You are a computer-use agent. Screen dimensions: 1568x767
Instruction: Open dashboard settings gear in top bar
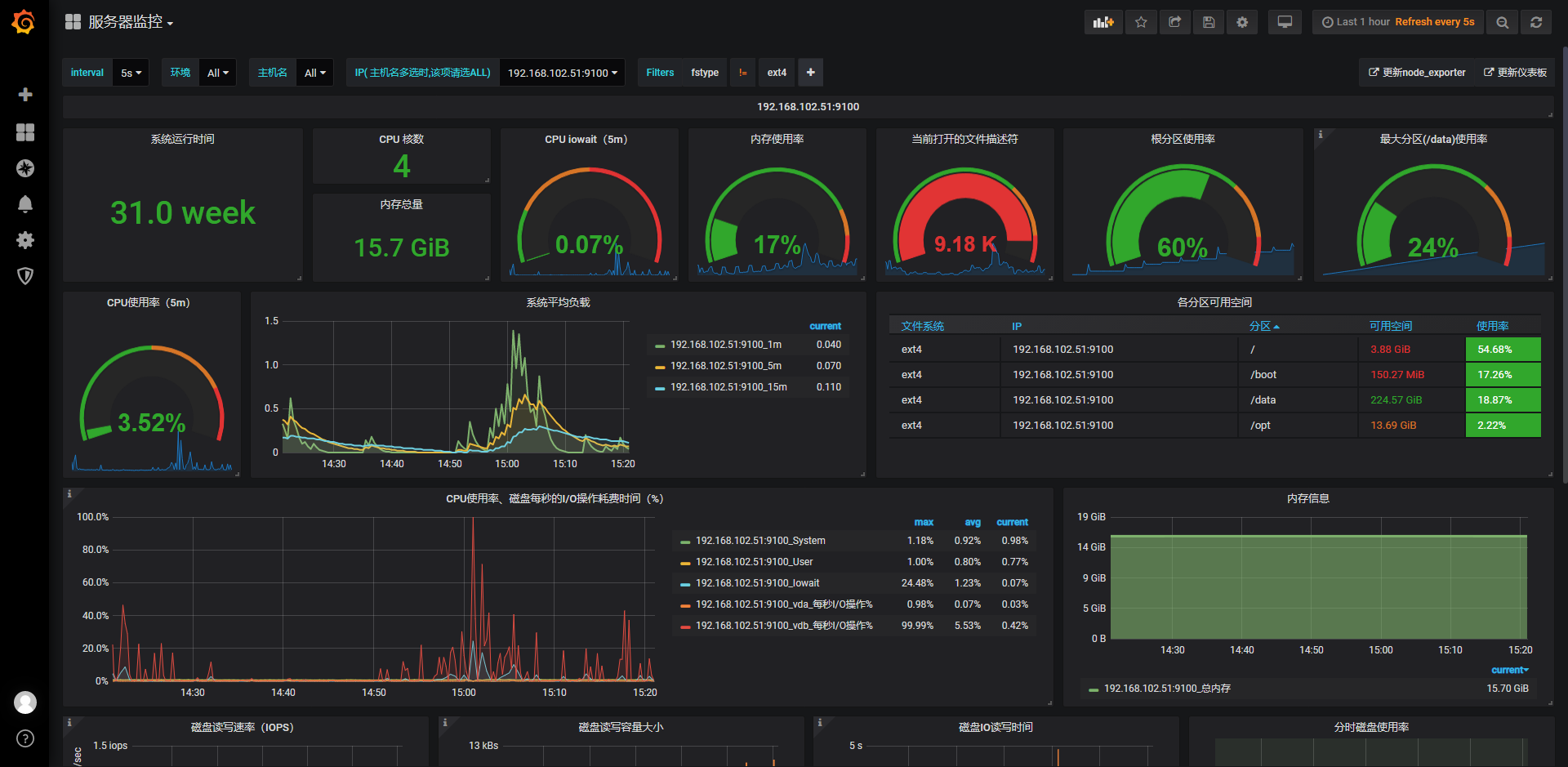pyautogui.click(x=1242, y=22)
